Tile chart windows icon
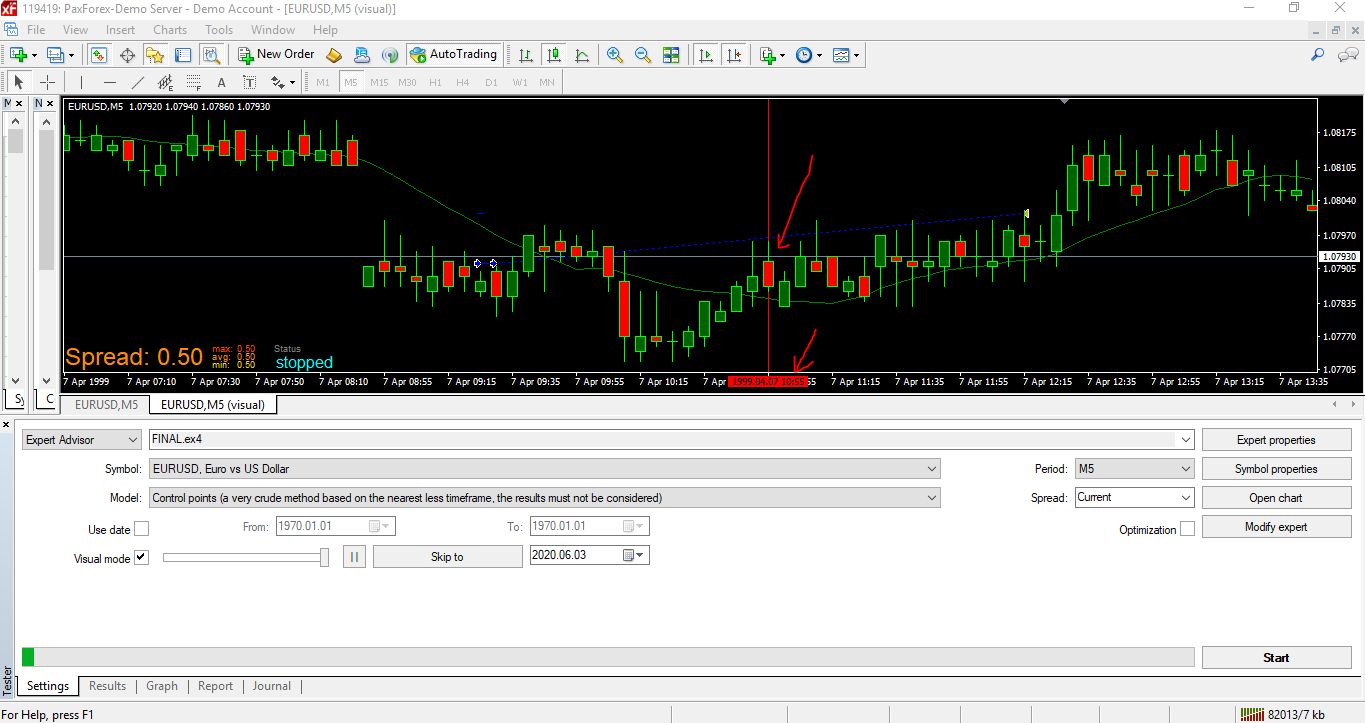Image resolution: width=1365 pixels, height=723 pixels. click(671, 55)
